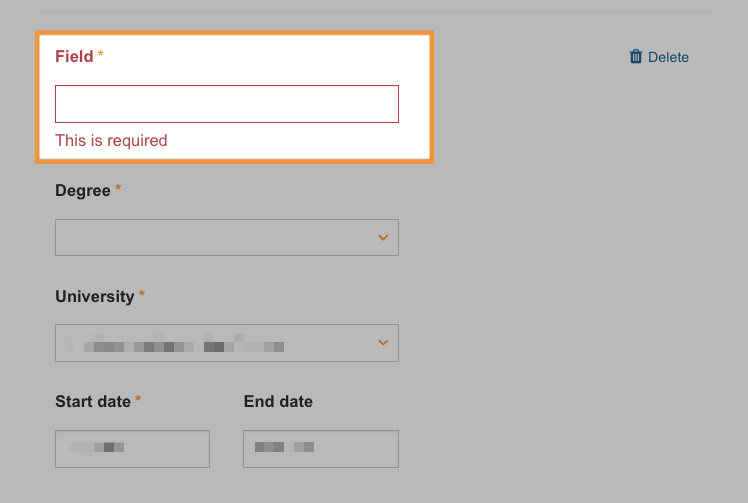
Task: Click the asterisk beside University label
Action: point(142,294)
